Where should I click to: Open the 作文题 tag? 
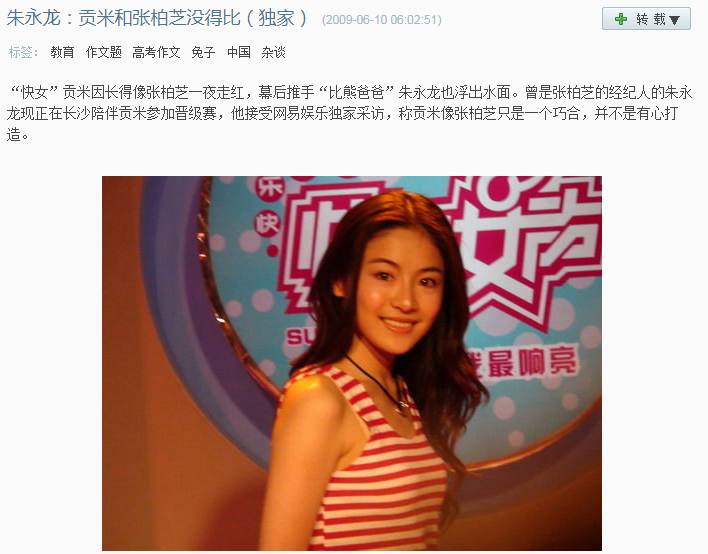point(104,52)
